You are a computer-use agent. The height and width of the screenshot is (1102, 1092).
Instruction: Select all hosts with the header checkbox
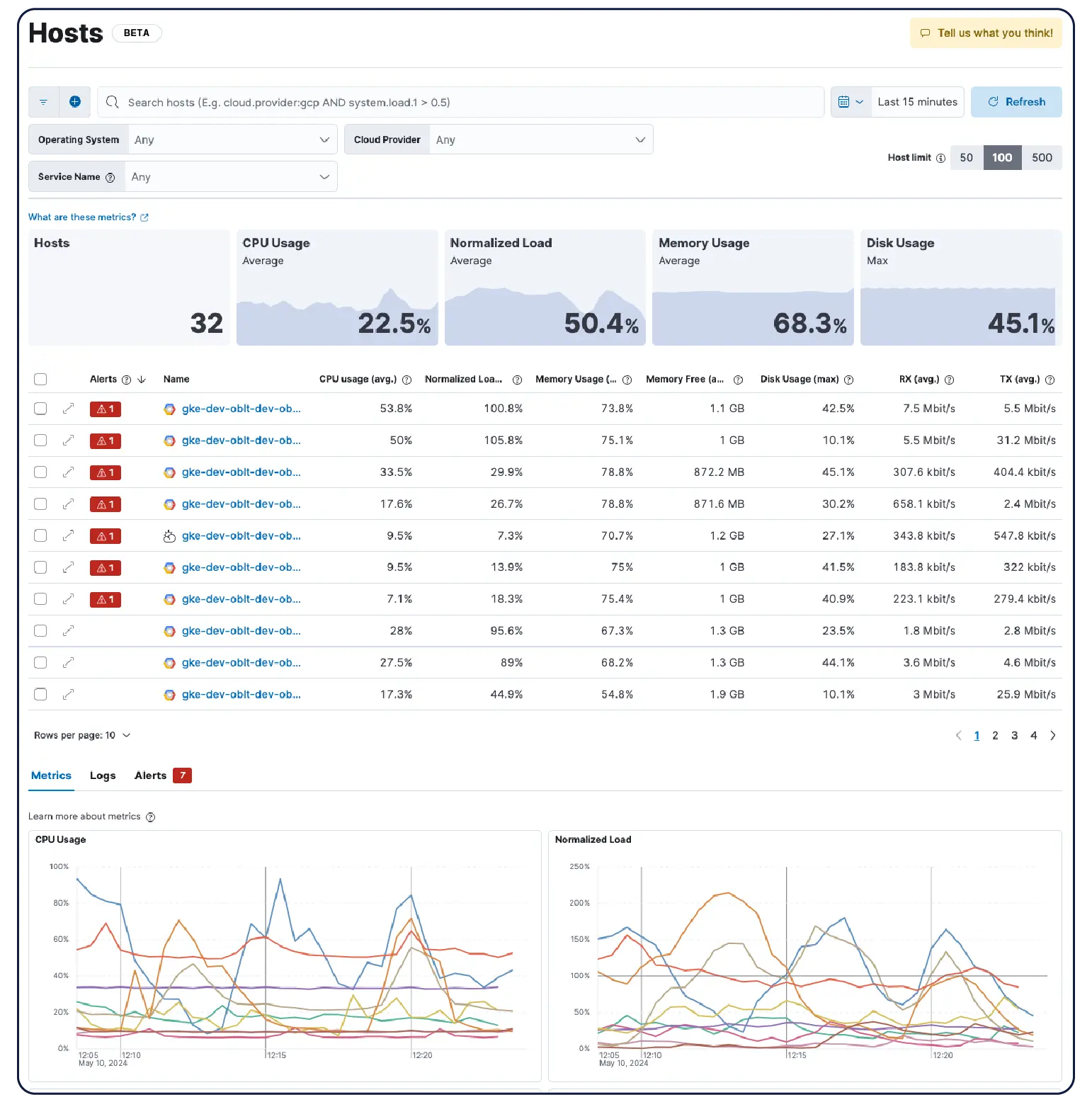[40, 379]
